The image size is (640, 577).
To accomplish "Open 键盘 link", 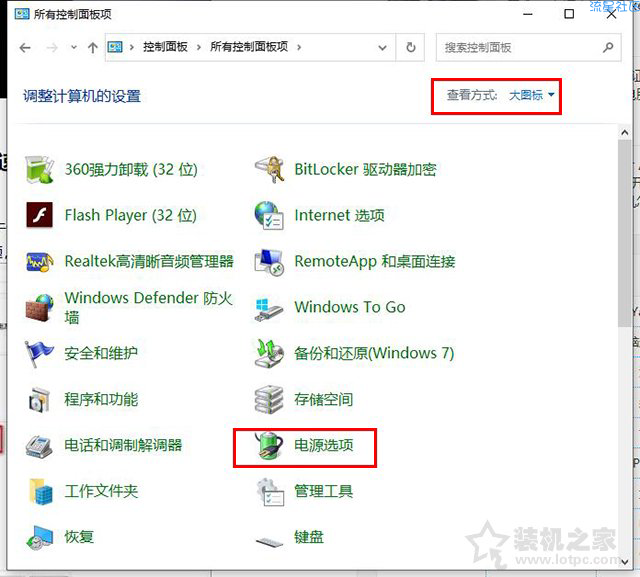I will click(309, 537).
